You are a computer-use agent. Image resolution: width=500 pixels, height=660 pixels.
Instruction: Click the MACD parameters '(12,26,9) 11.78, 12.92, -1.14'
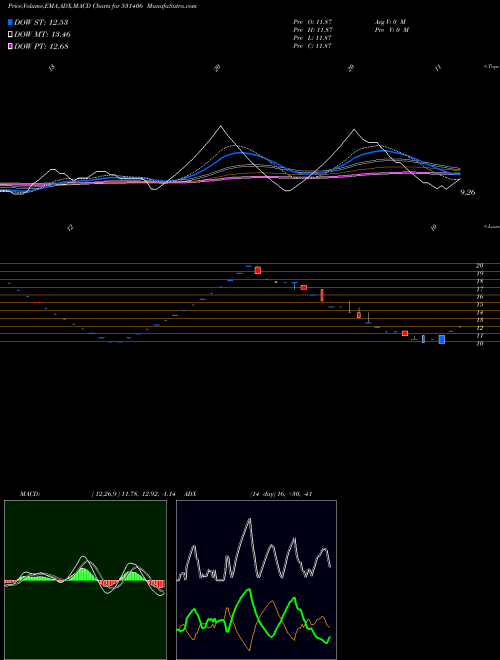pos(133,494)
